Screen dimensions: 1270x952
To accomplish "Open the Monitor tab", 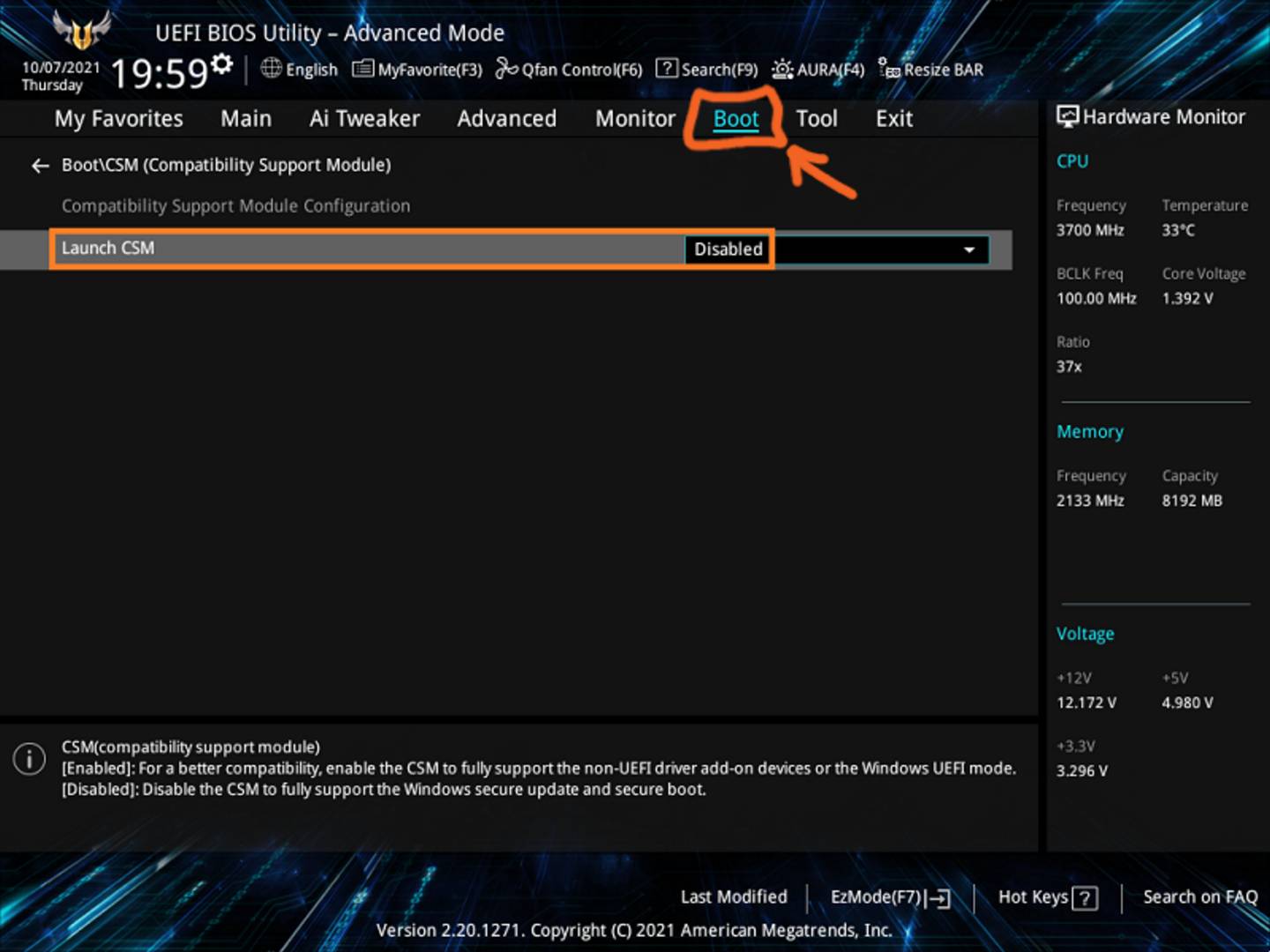I will (635, 119).
